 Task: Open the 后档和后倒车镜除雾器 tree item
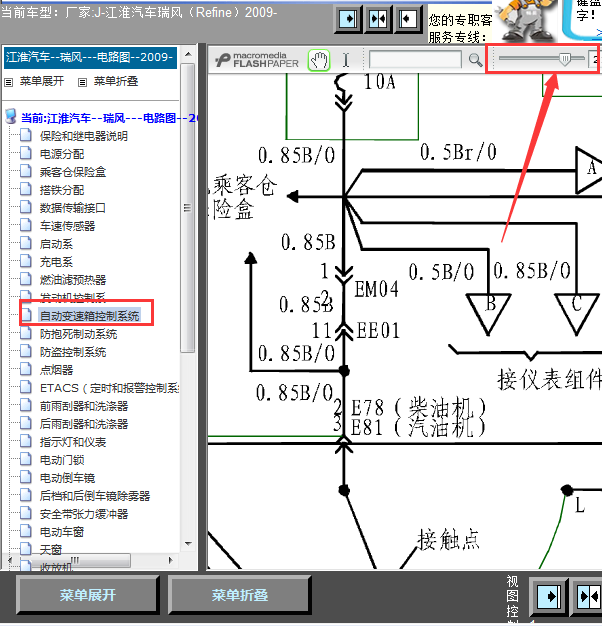coord(95,496)
